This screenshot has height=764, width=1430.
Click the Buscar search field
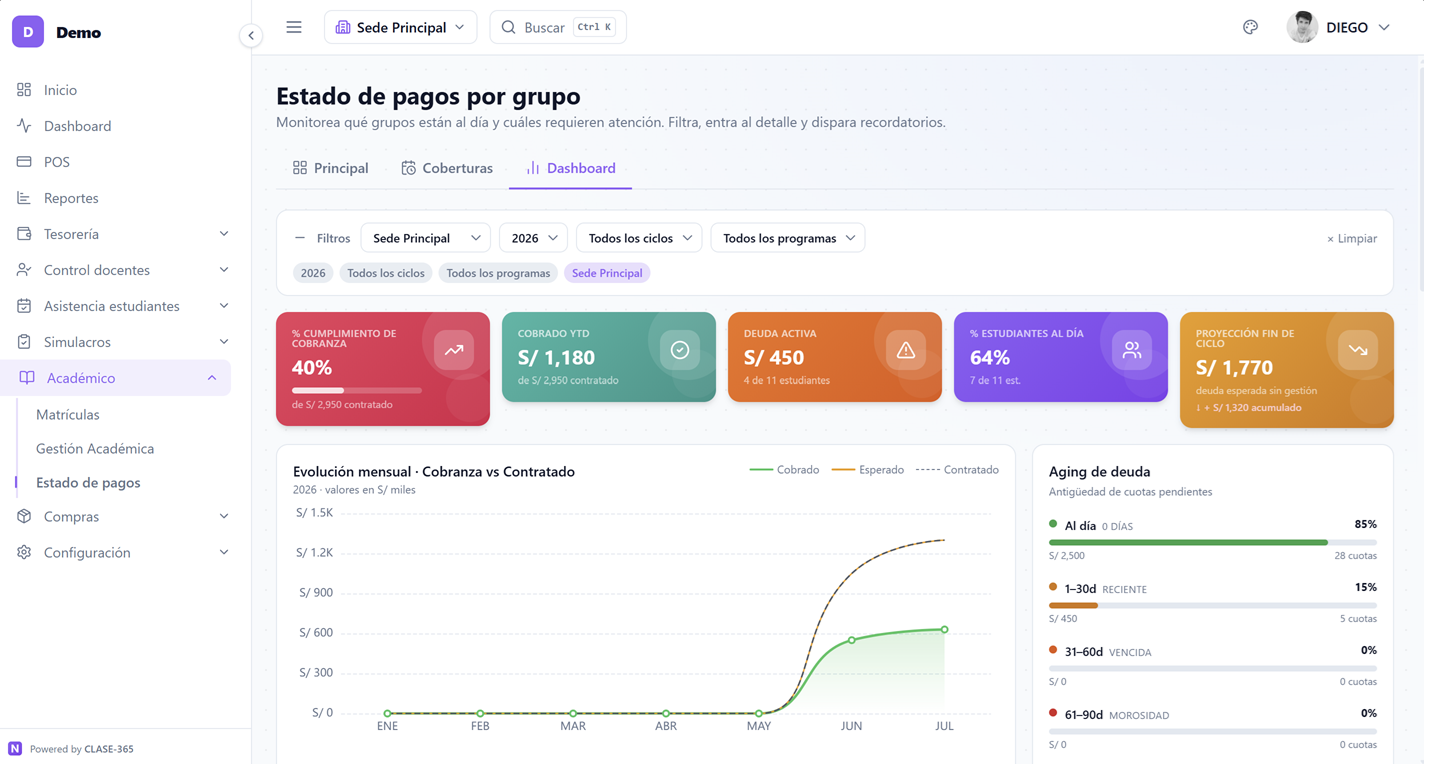click(558, 27)
